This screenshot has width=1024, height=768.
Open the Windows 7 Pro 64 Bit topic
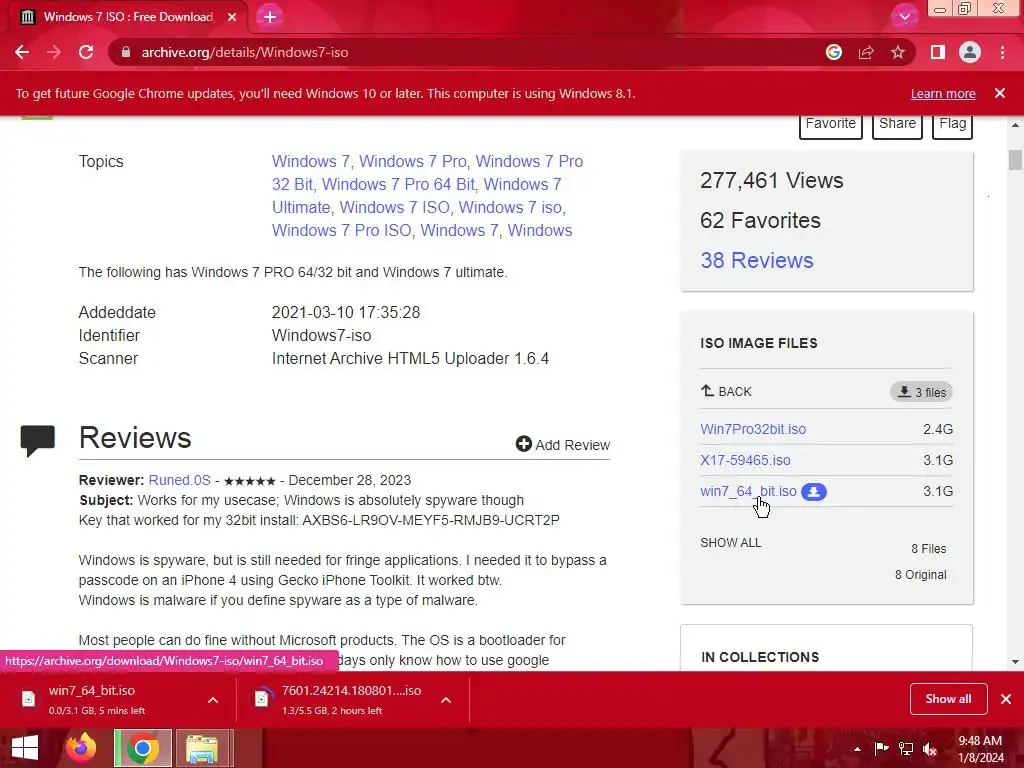pyautogui.click(x=398, y=184)
